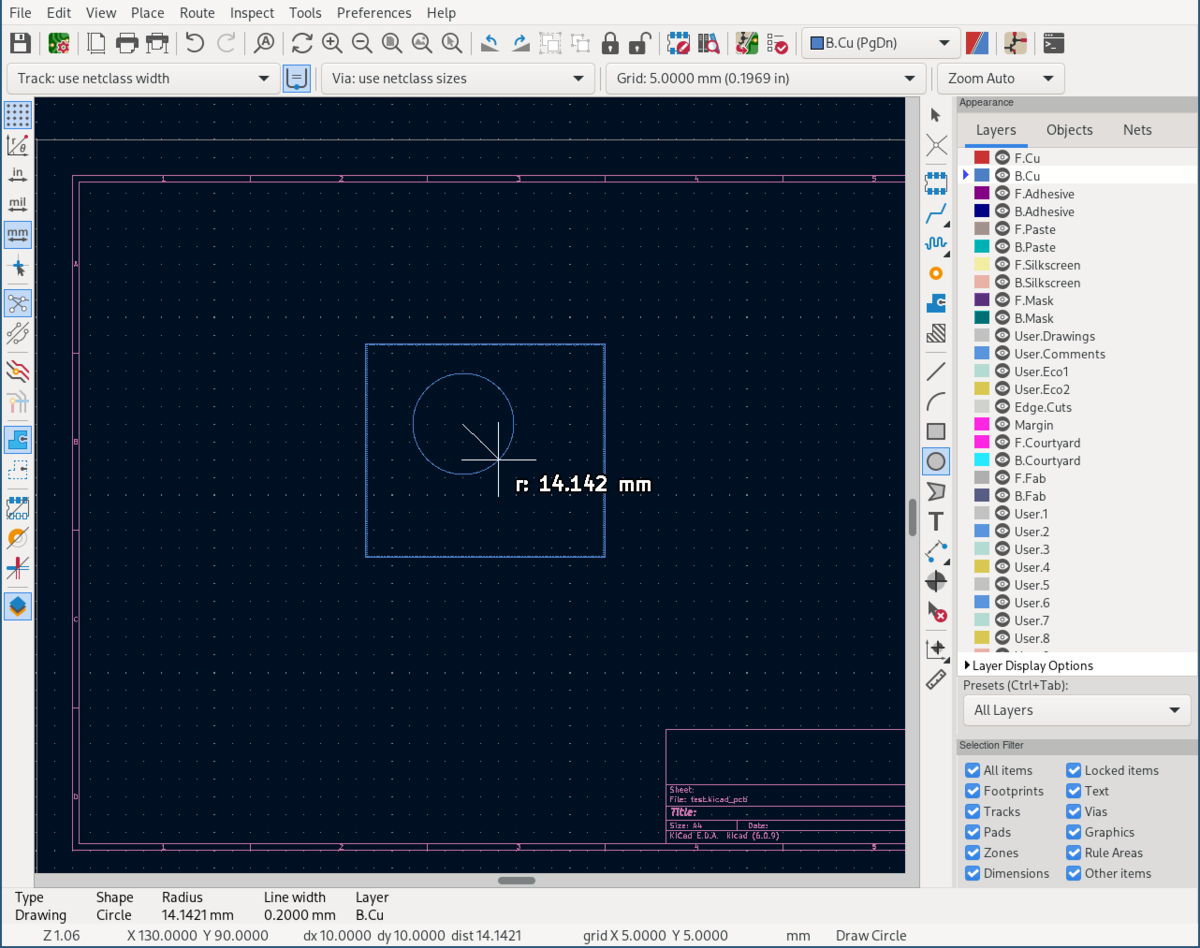Select the Draw Circle tool
This screenshot has width=1200, height=948.
coord(936,461)
